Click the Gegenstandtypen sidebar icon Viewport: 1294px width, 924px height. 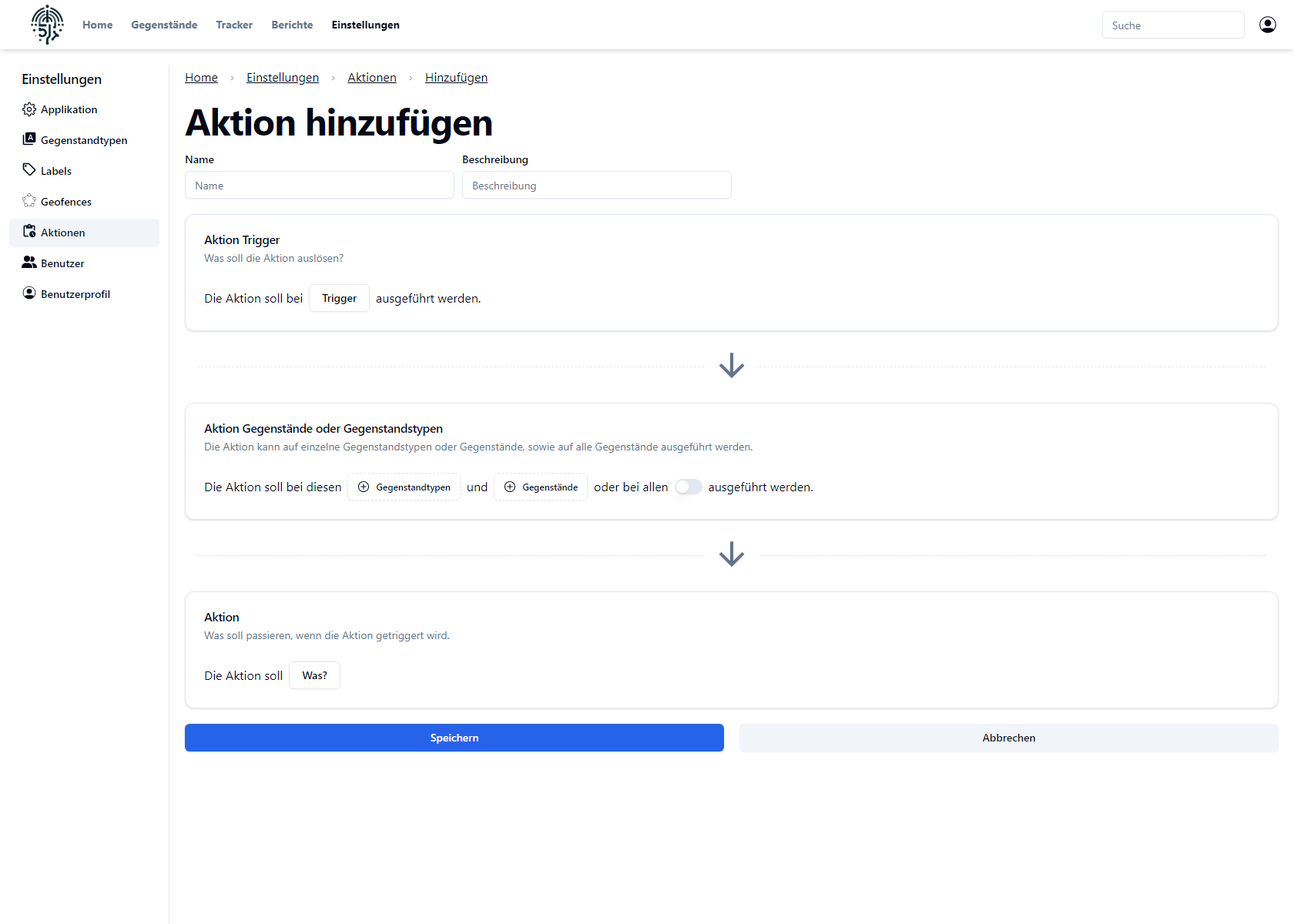(x=29, y=139)
